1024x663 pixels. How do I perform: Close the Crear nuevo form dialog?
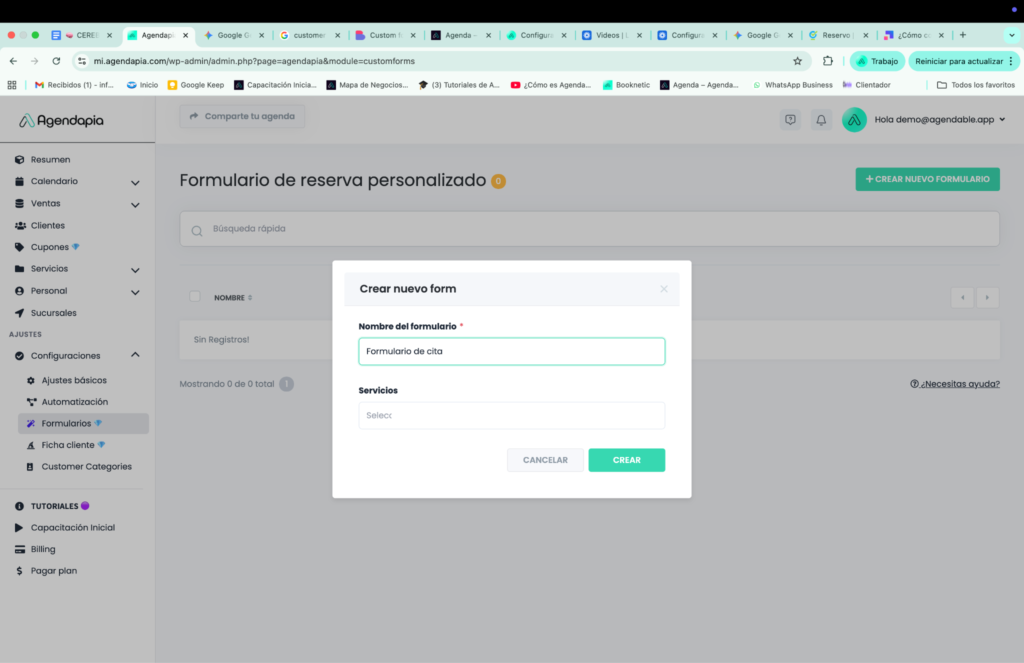click(x=663, y=289)
